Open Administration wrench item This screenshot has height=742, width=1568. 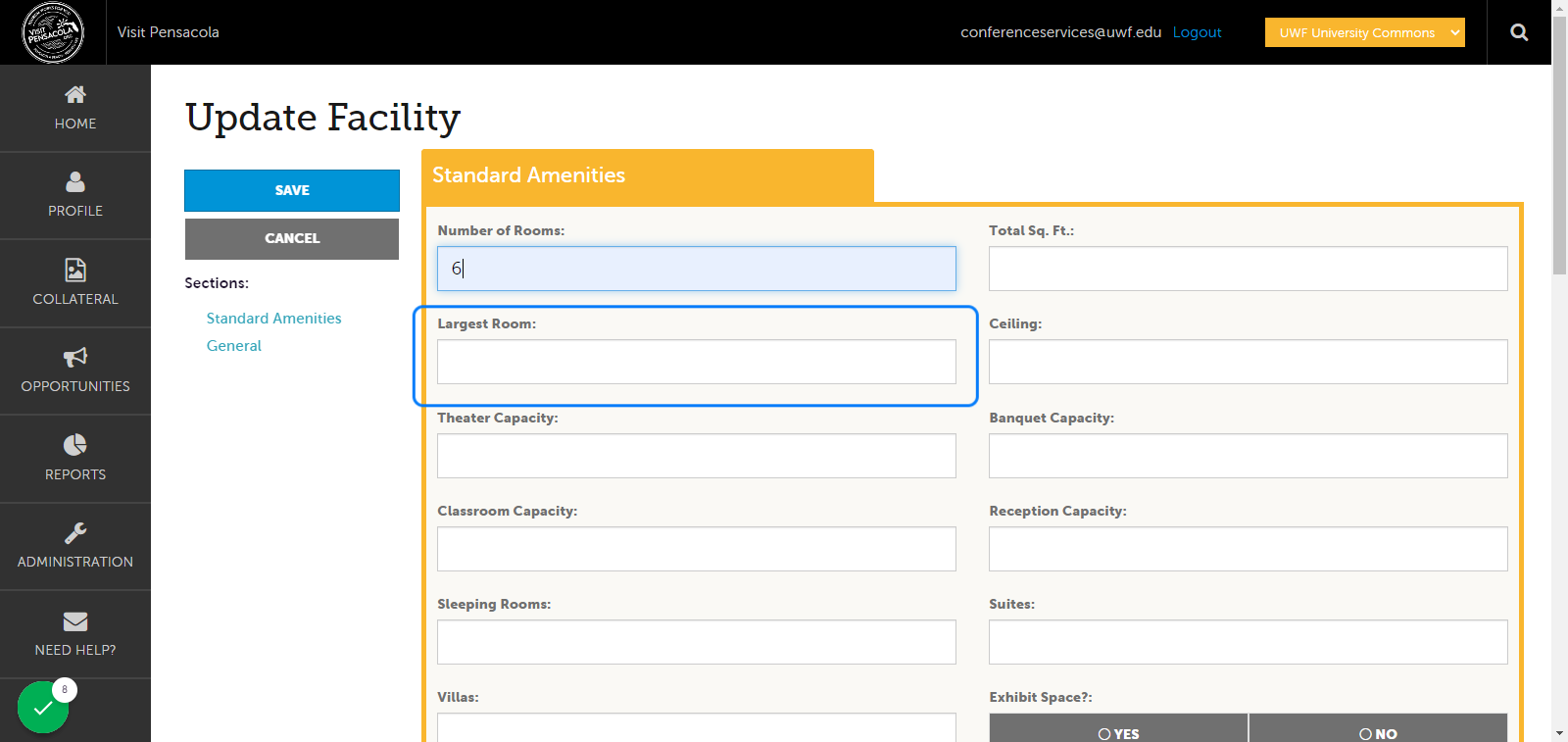tap(75, 546)
